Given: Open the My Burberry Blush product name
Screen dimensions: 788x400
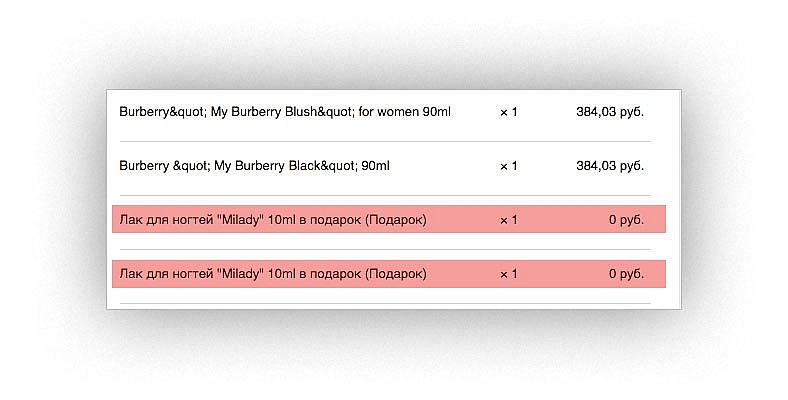Looking at the screenshot, I should tap(285, 112).
